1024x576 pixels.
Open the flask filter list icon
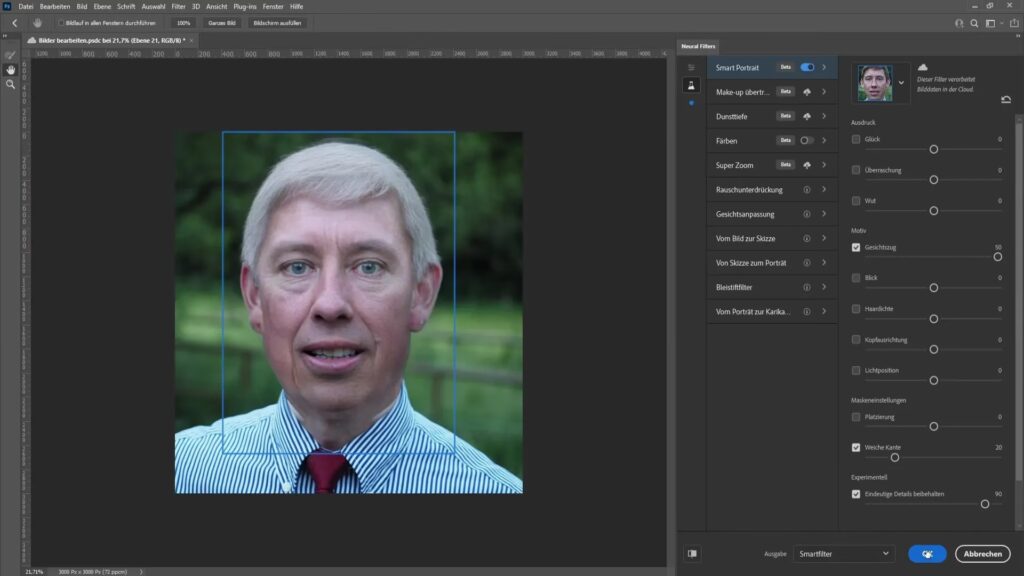pos(690,85)
